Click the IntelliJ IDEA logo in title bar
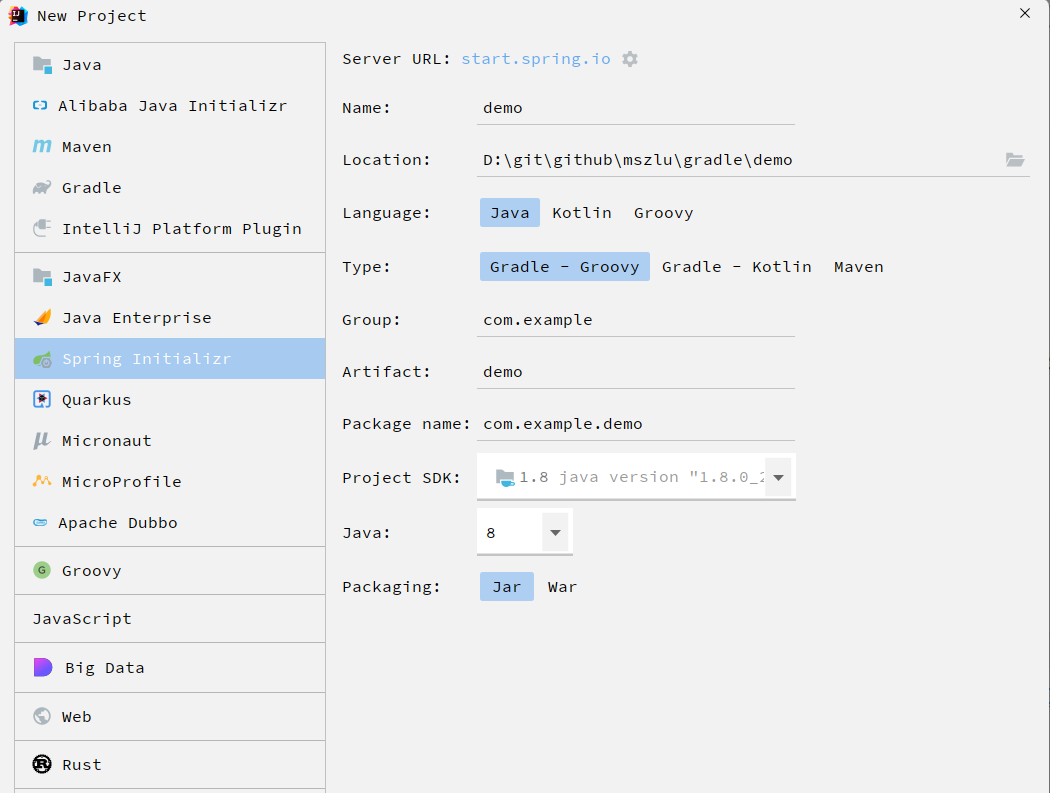The width and height of the screenshot is (1050, 793). coord(18,15)
